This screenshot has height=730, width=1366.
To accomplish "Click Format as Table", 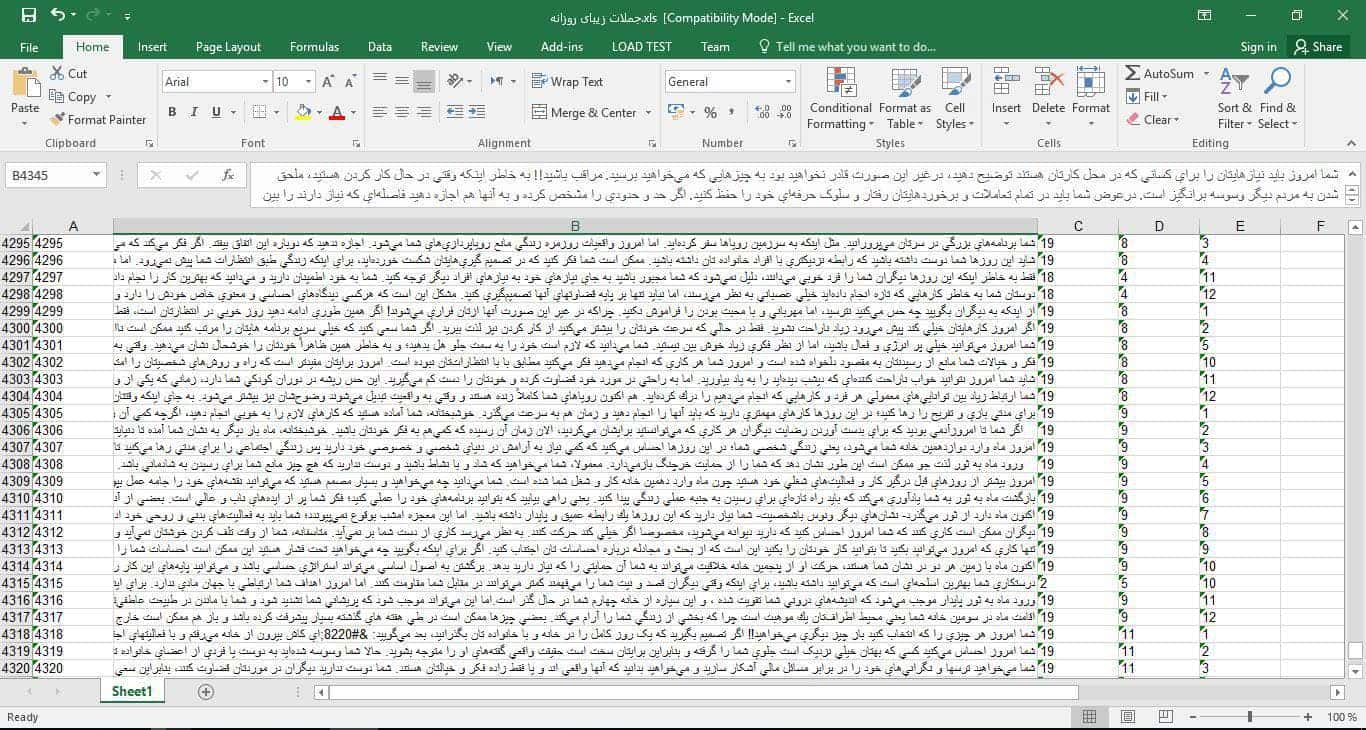I will pyautogui.click(x=904, y=98).
